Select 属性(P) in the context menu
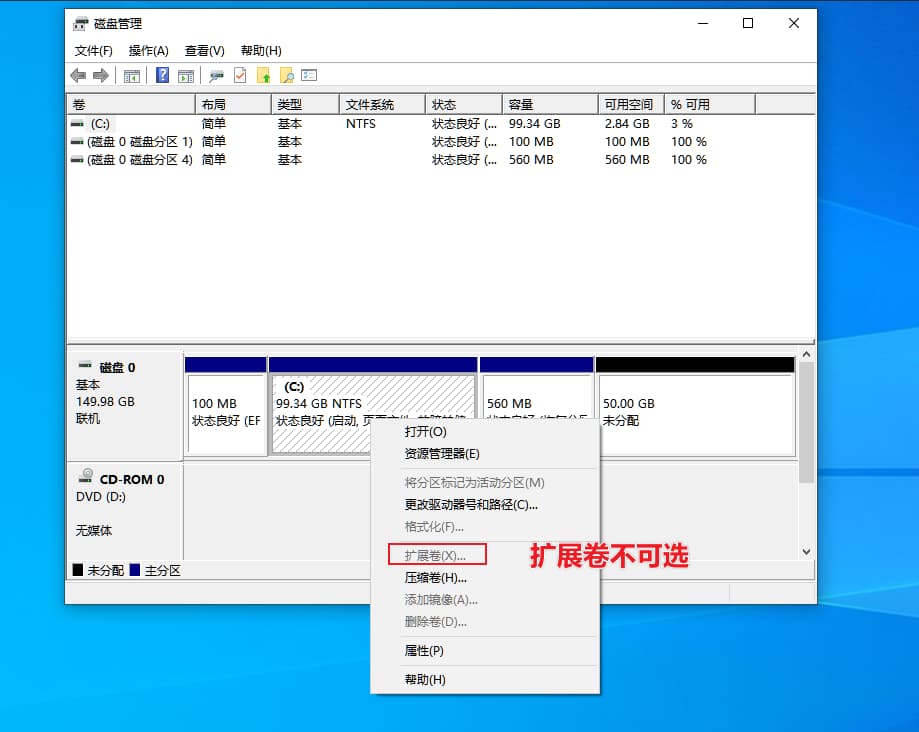Image resolution: width=919 pixels, height=732 pixels. click(485, 651)
